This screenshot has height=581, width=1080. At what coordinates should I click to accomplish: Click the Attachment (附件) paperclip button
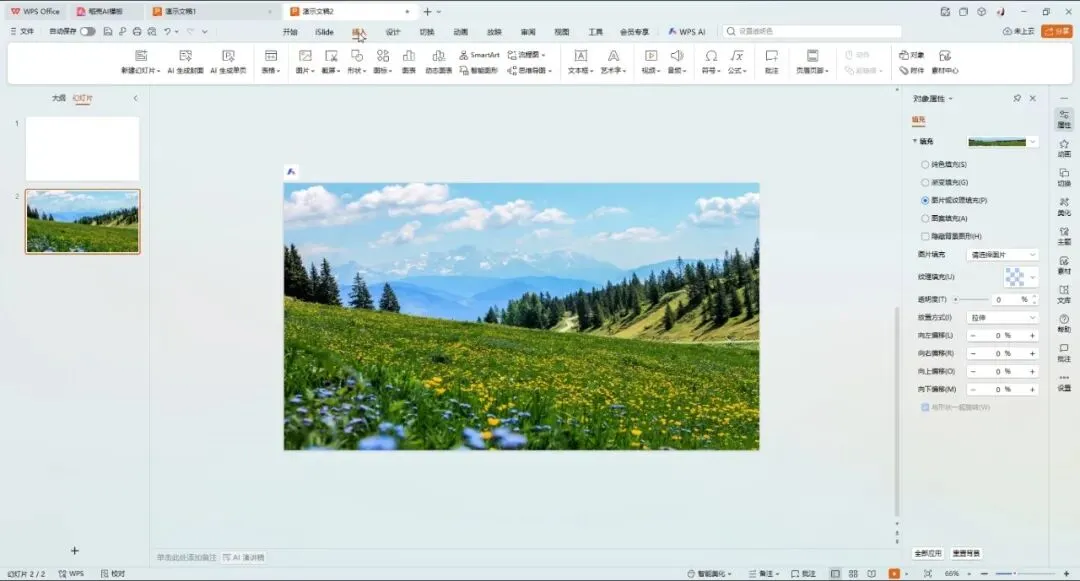pos(911,70)
